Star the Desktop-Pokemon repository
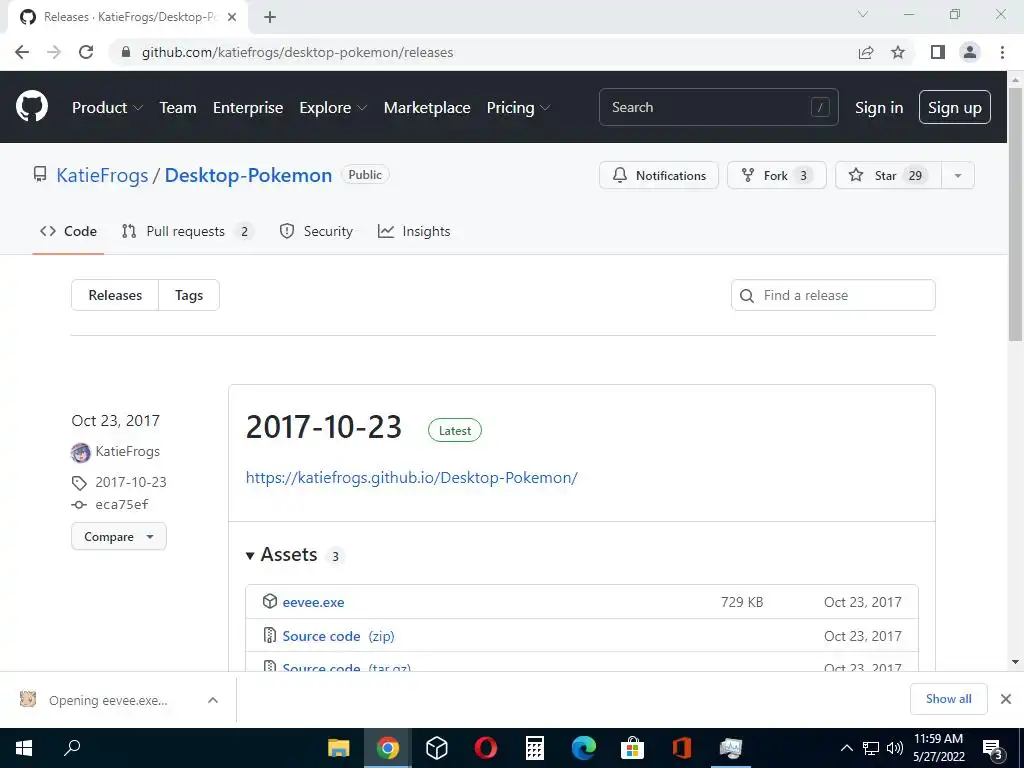 click(x=888, y=176)
